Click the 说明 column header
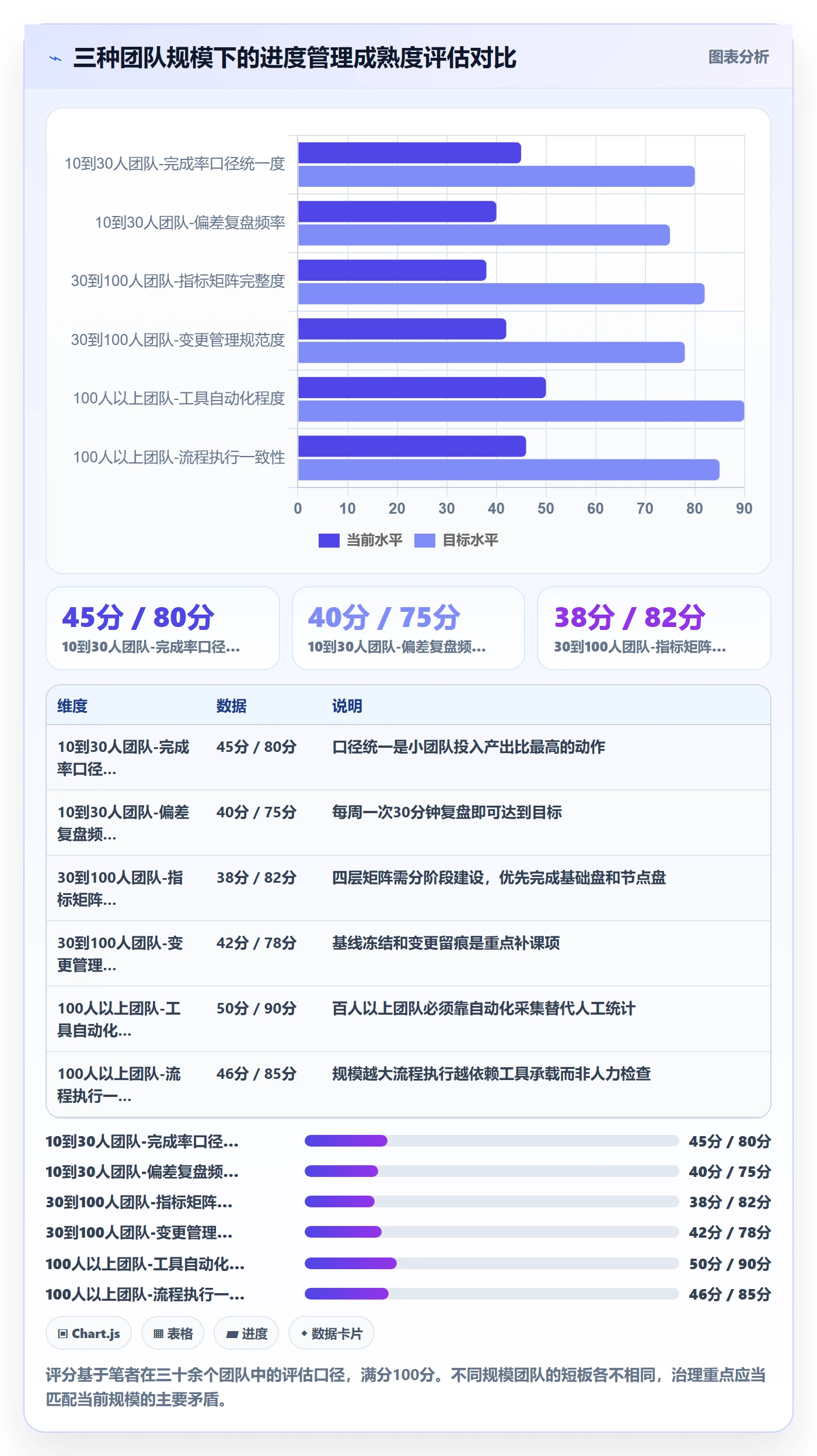 (347, 706)
